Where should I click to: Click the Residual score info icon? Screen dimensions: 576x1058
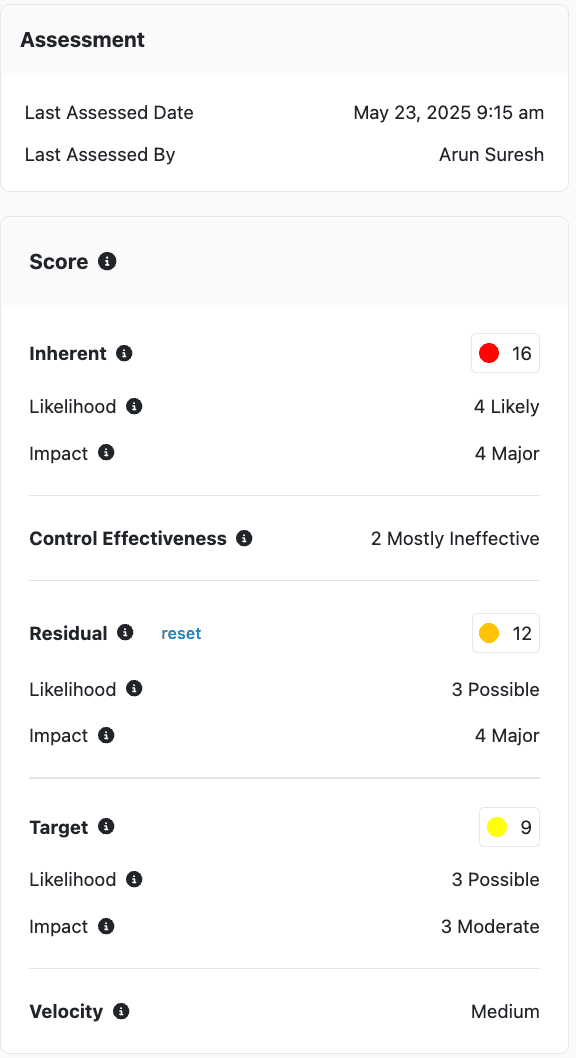[x=124, y=633]
